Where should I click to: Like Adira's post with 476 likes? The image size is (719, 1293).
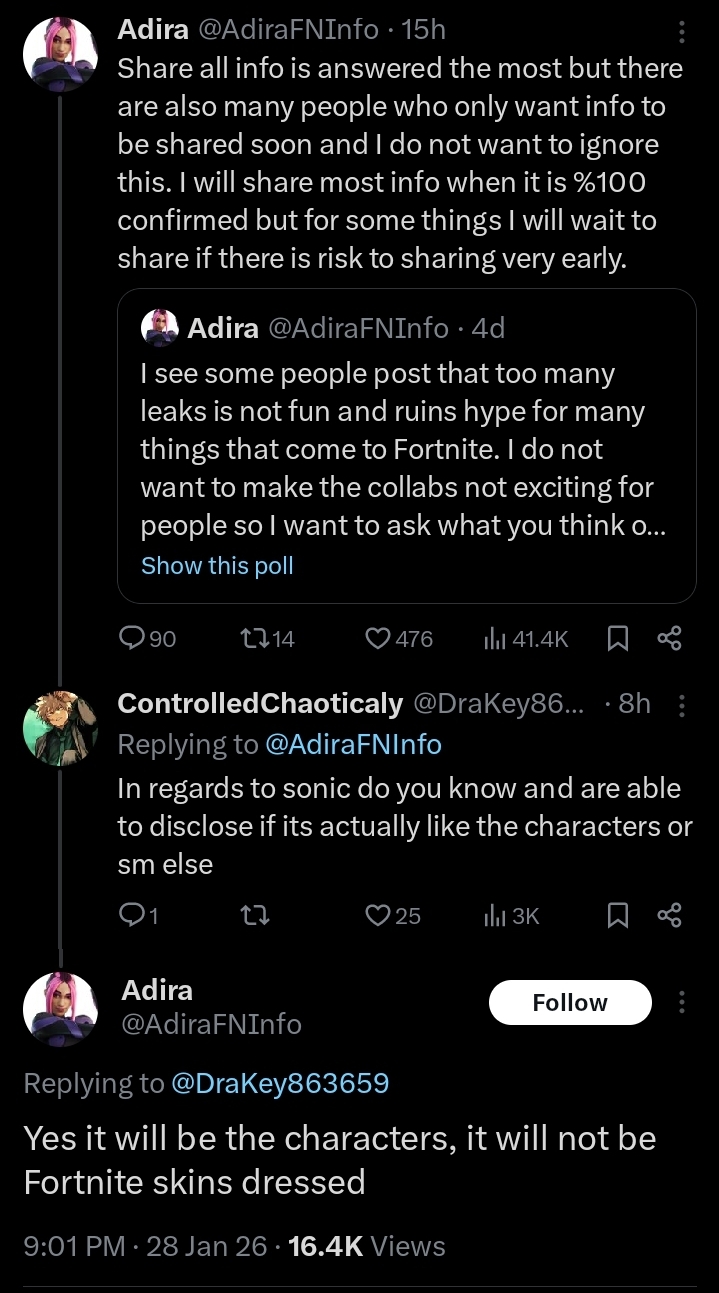[378, 638]
